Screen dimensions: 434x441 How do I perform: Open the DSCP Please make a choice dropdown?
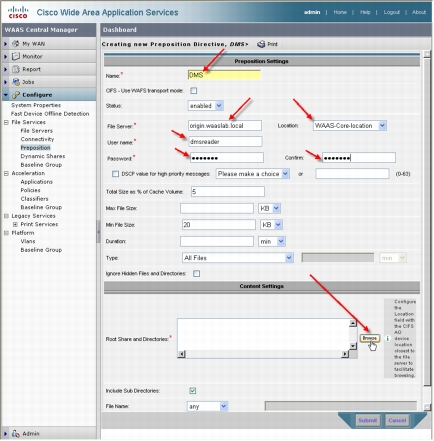click(252, 174)
